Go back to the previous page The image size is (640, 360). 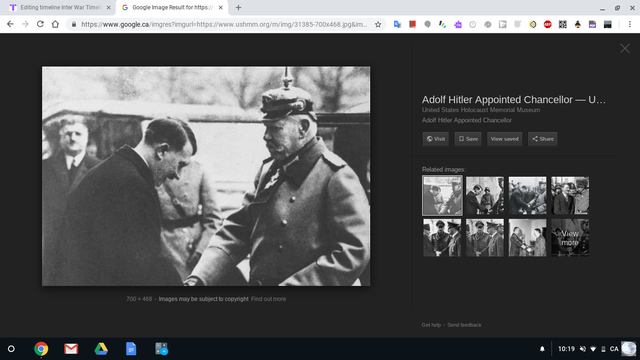(10, 24)
